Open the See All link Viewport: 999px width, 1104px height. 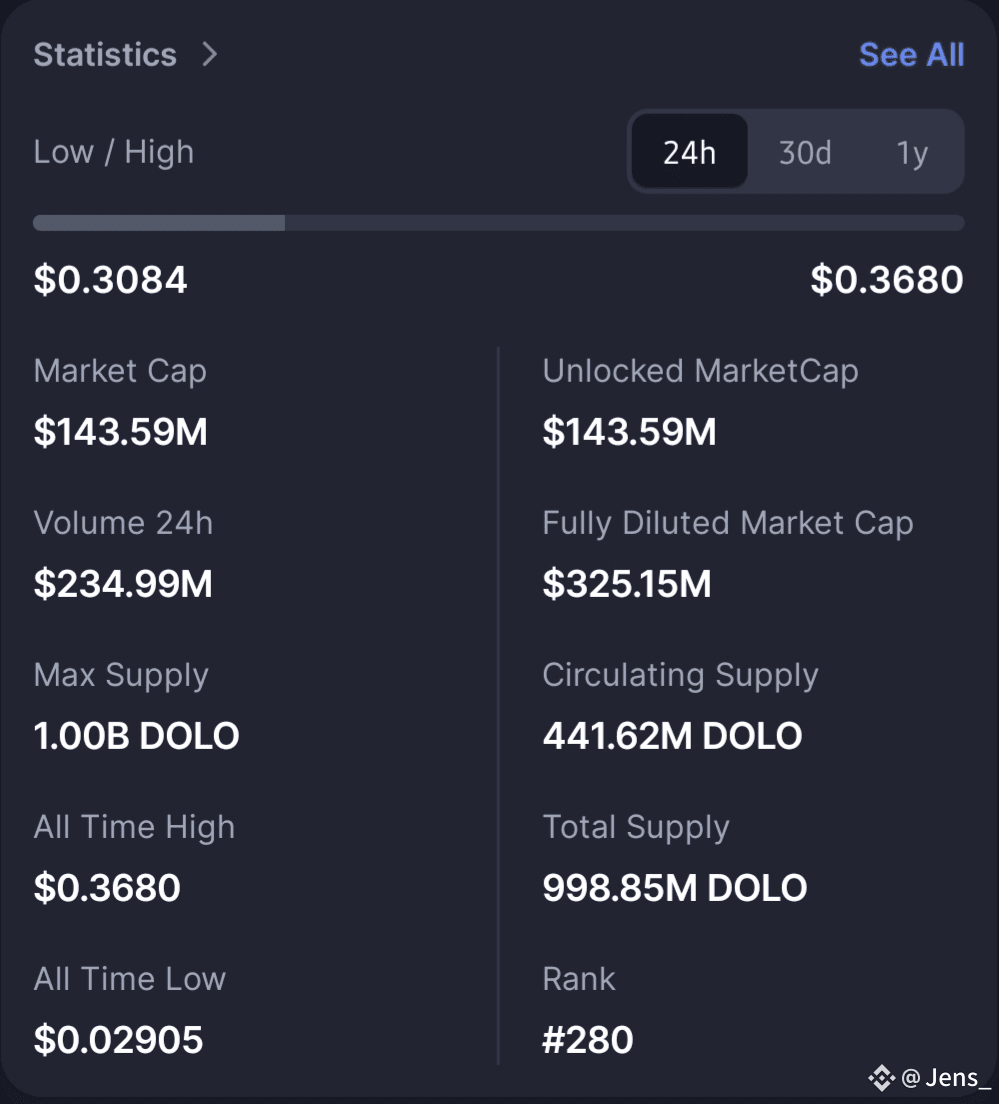(x=911, y=54)
